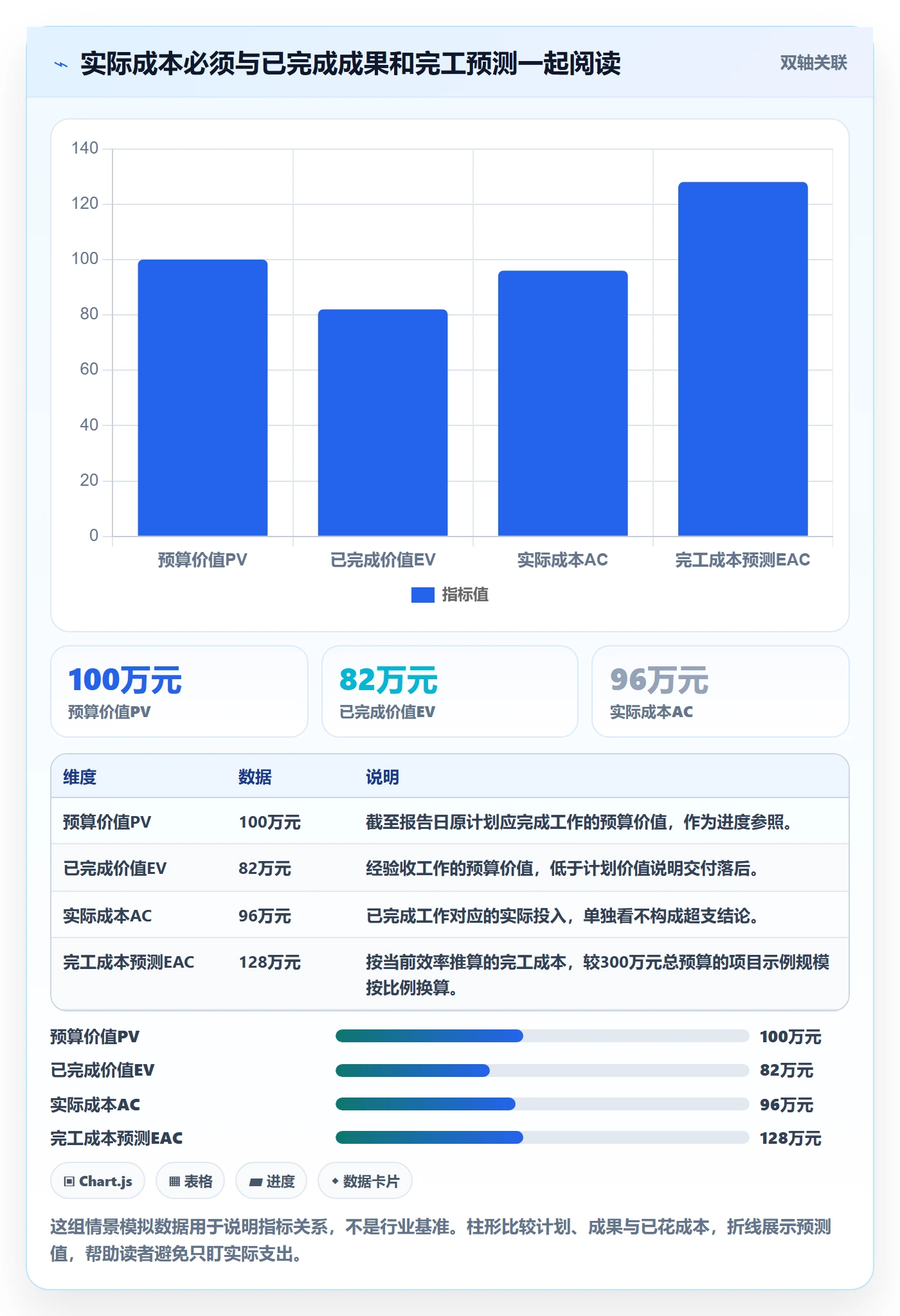Click the 140 y-axis tick label

85,148
